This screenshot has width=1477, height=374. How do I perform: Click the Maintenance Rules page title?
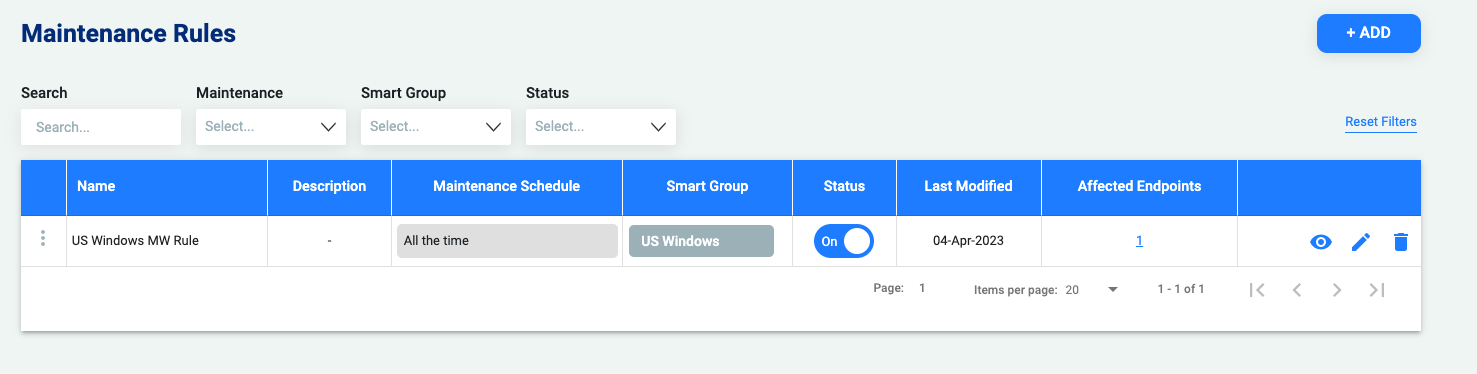(128, 33)
